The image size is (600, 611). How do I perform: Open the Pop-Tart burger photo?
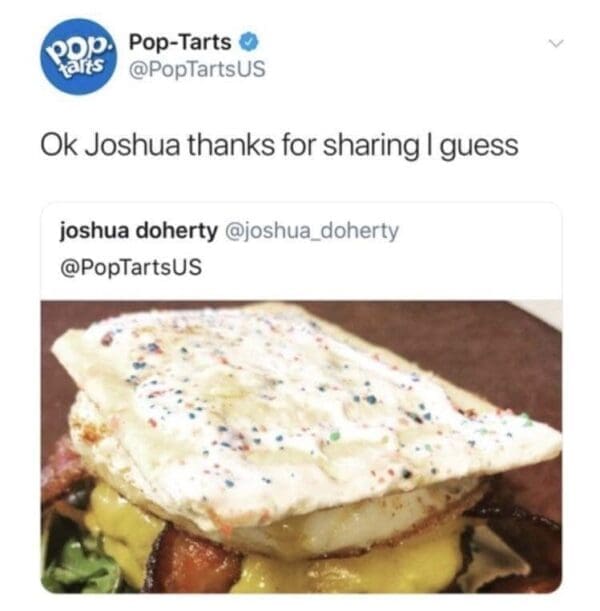click(x=301, y=447)
